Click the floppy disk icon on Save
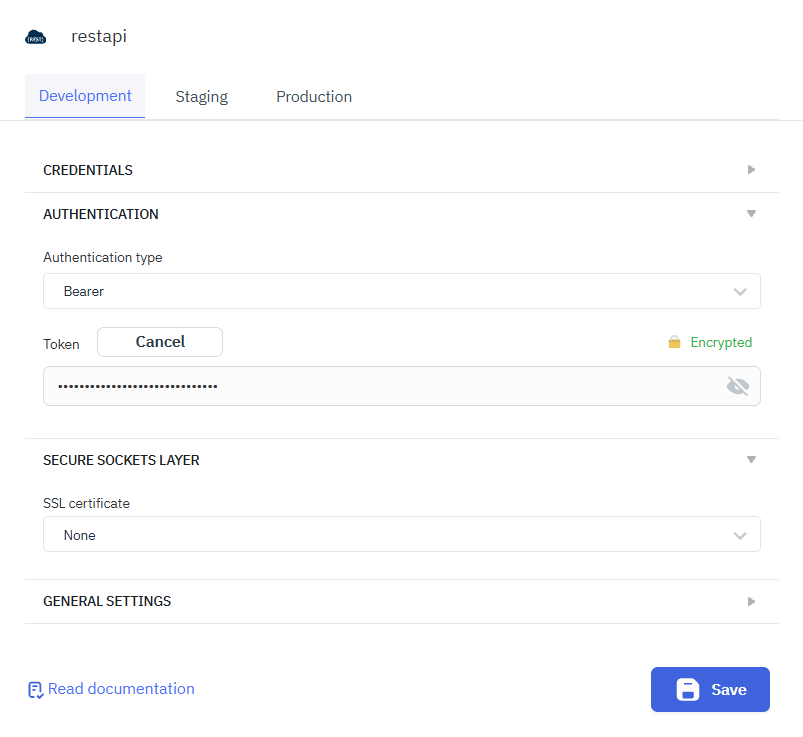This screenshot has width=803, height=737. tap(687, 690)
